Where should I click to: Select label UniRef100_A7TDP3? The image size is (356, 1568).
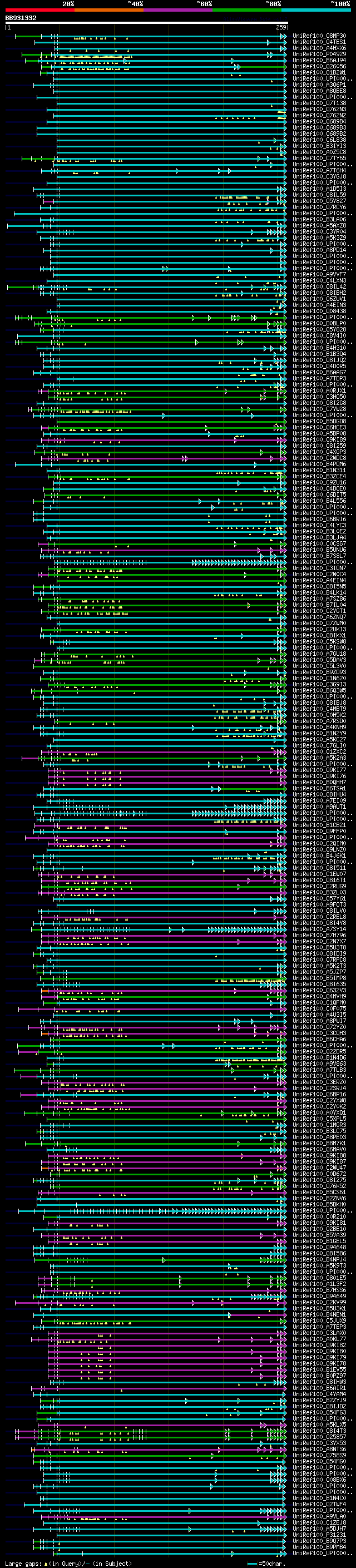[319, 379]
